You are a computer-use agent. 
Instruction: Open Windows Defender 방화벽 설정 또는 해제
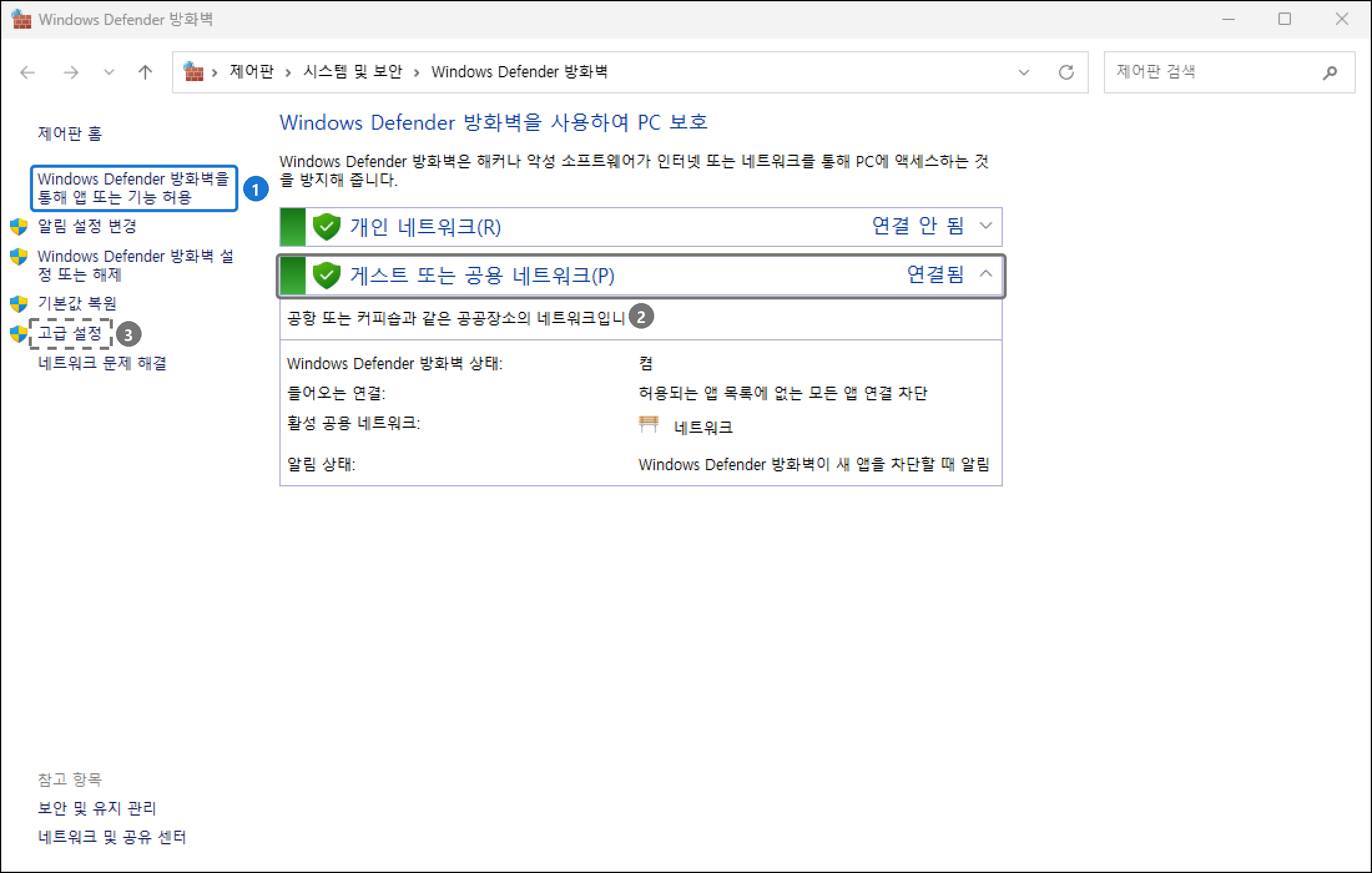(135, 265)
